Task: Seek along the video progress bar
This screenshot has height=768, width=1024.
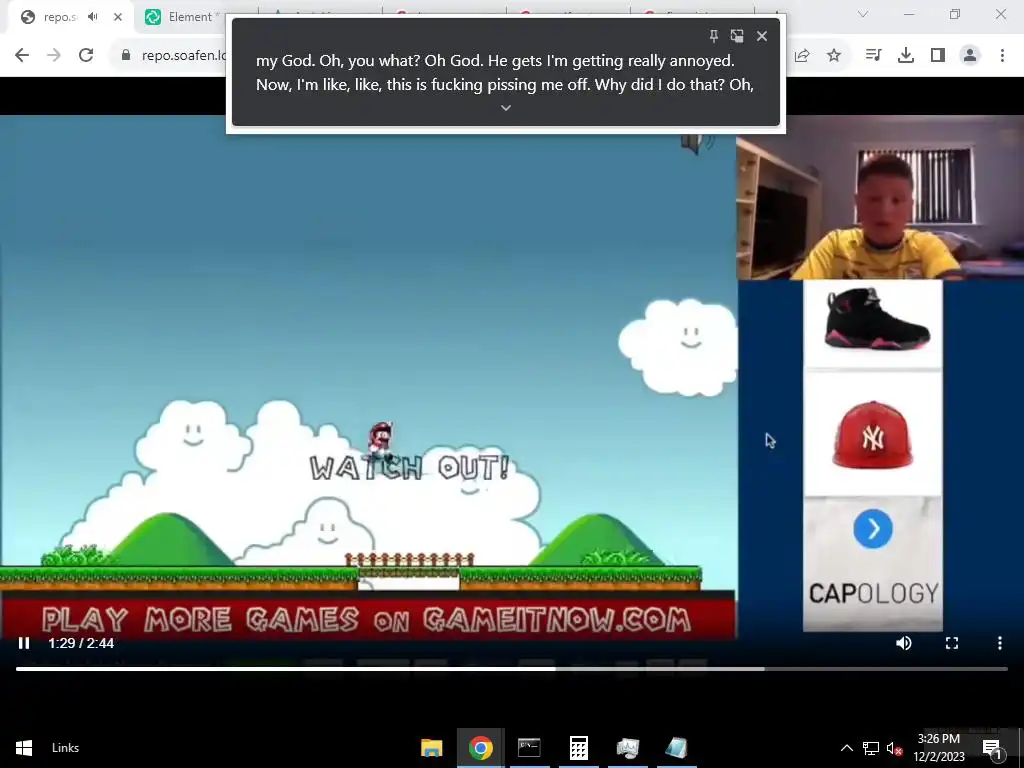Action: (511, 669)
